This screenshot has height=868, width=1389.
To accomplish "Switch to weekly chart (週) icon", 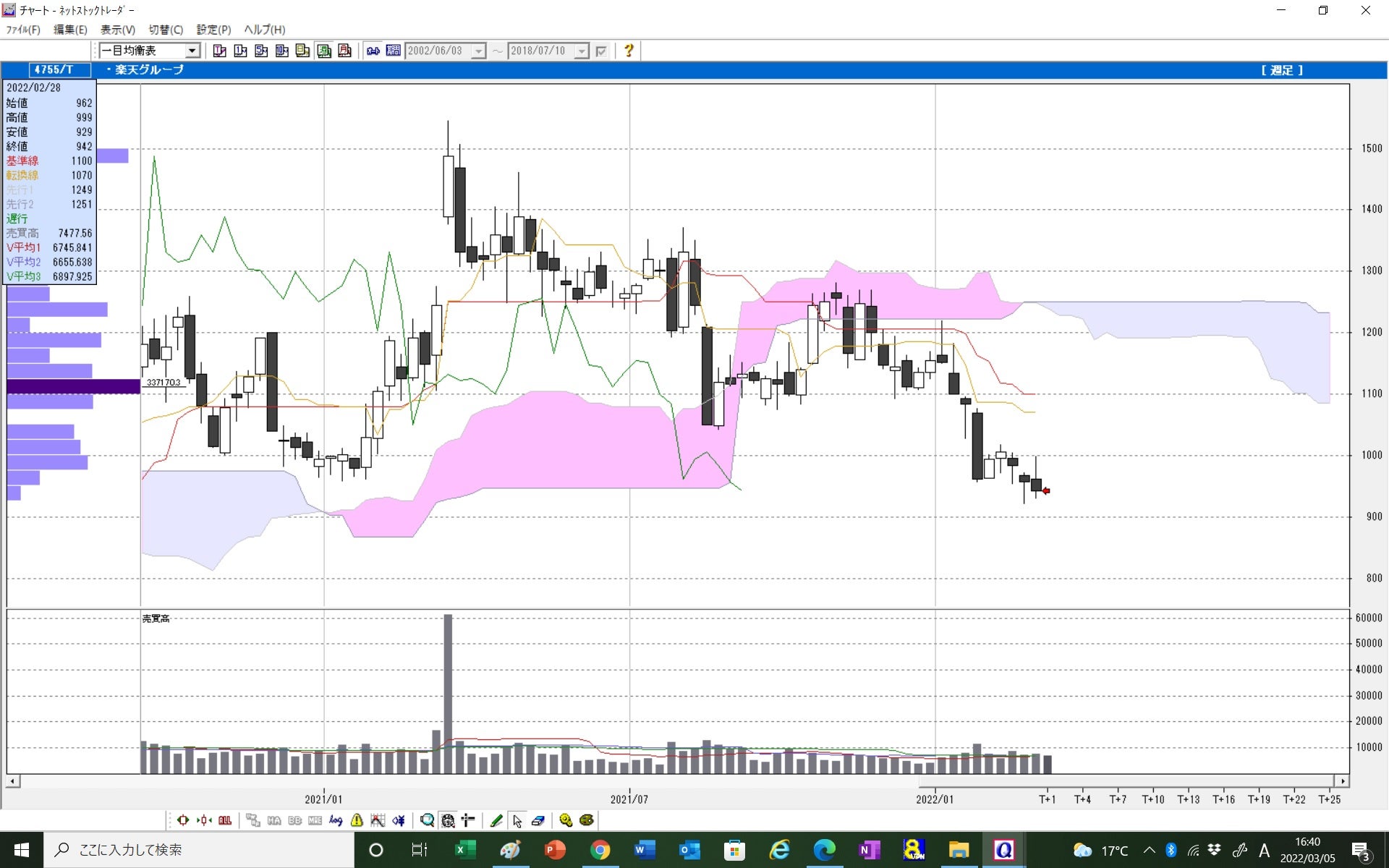I will (324, 51).
